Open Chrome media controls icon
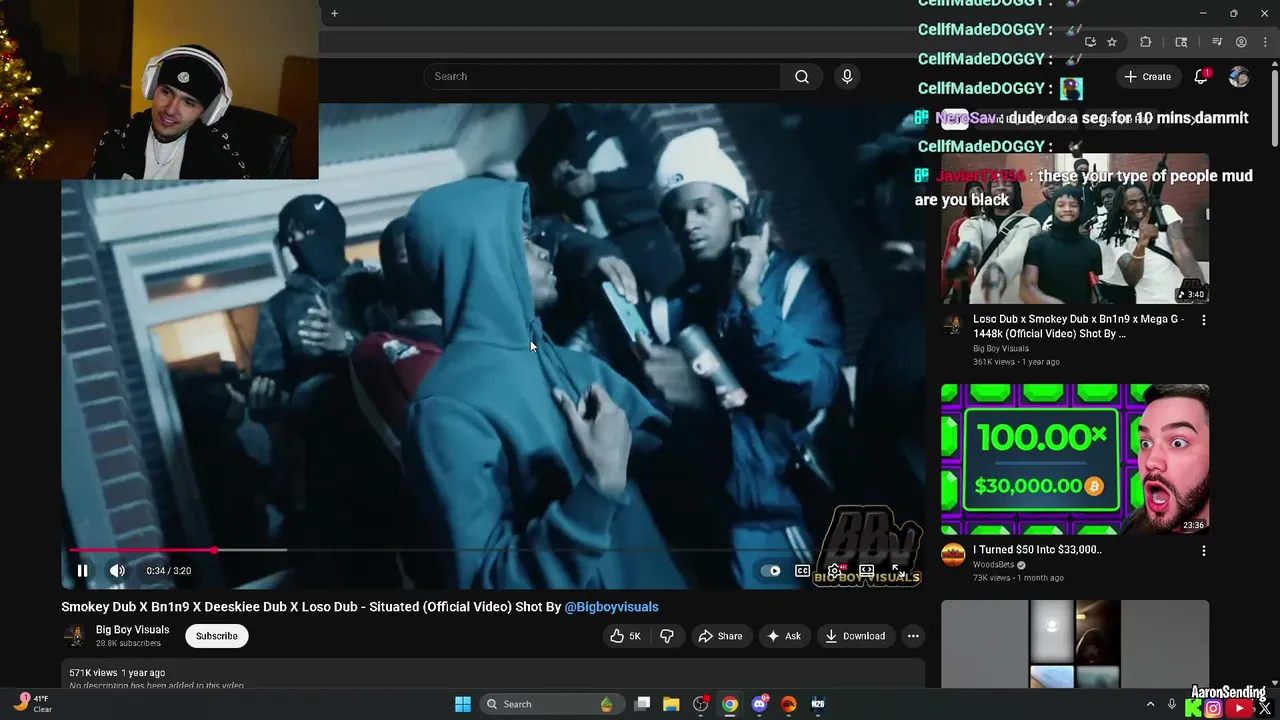The width and height of the screenshot is (1280, 720). 1217,42
